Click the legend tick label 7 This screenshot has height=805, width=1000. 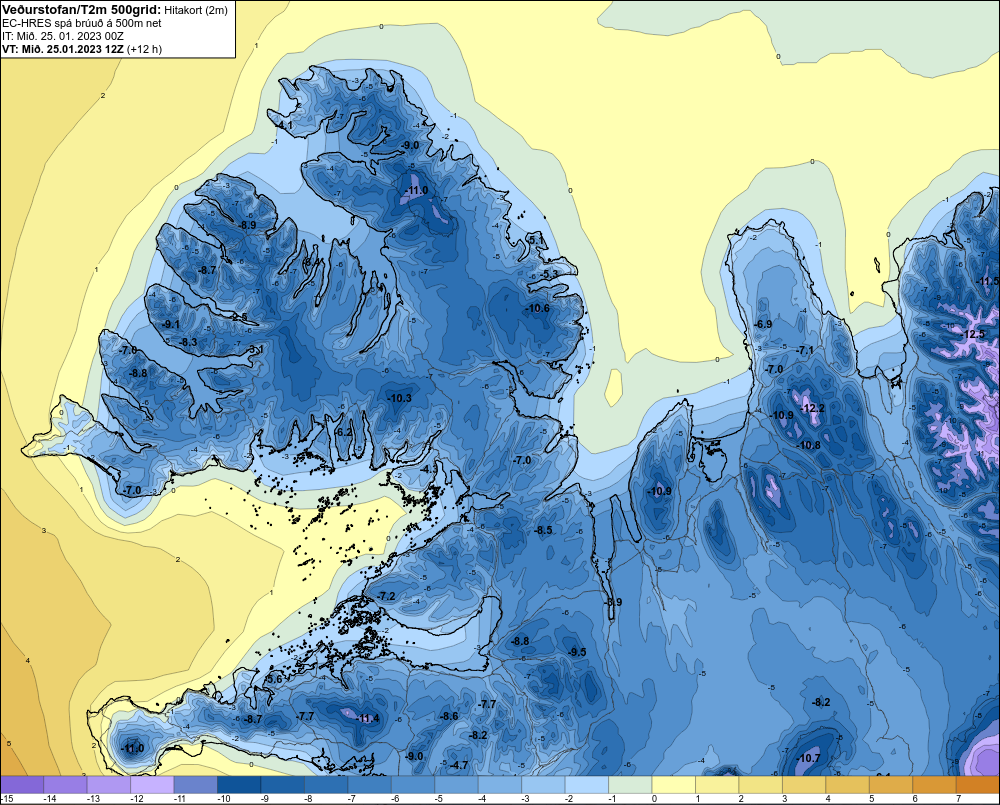point(958,799)
